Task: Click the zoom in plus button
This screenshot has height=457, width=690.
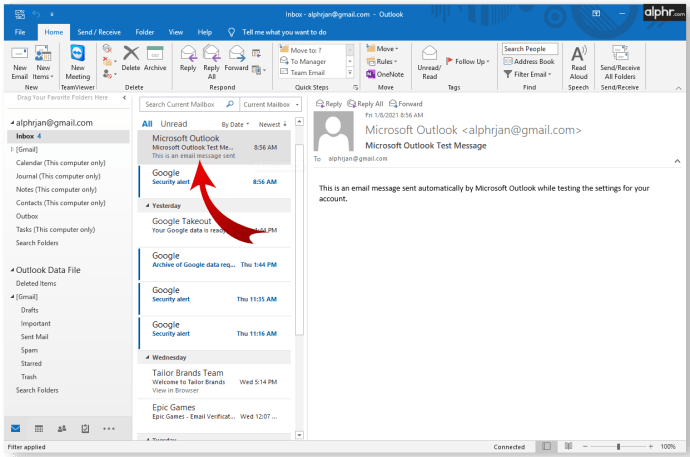Action: pyautogui.click(x=650, y=446)
